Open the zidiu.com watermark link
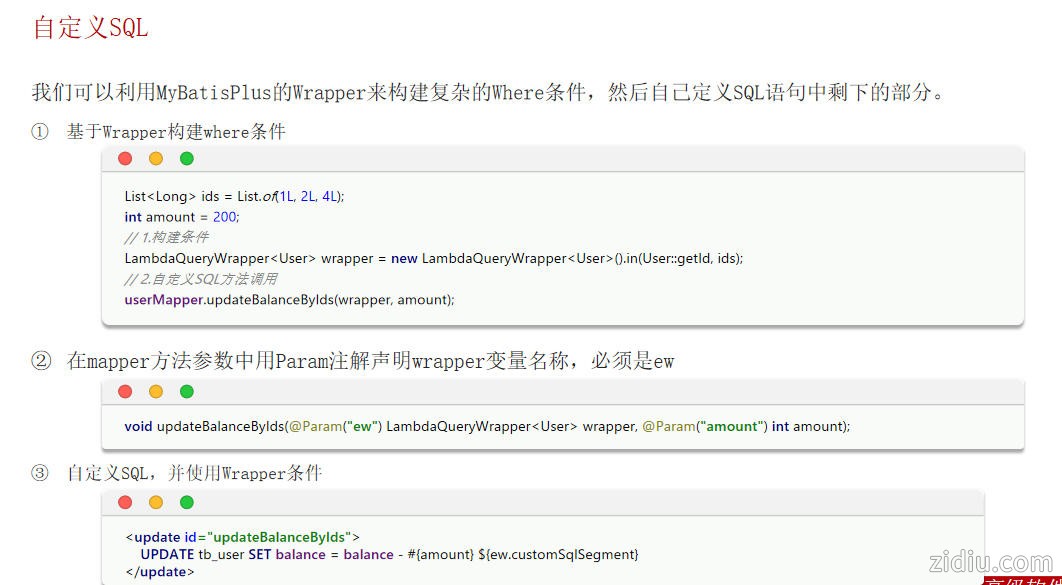 click(990, 561)
